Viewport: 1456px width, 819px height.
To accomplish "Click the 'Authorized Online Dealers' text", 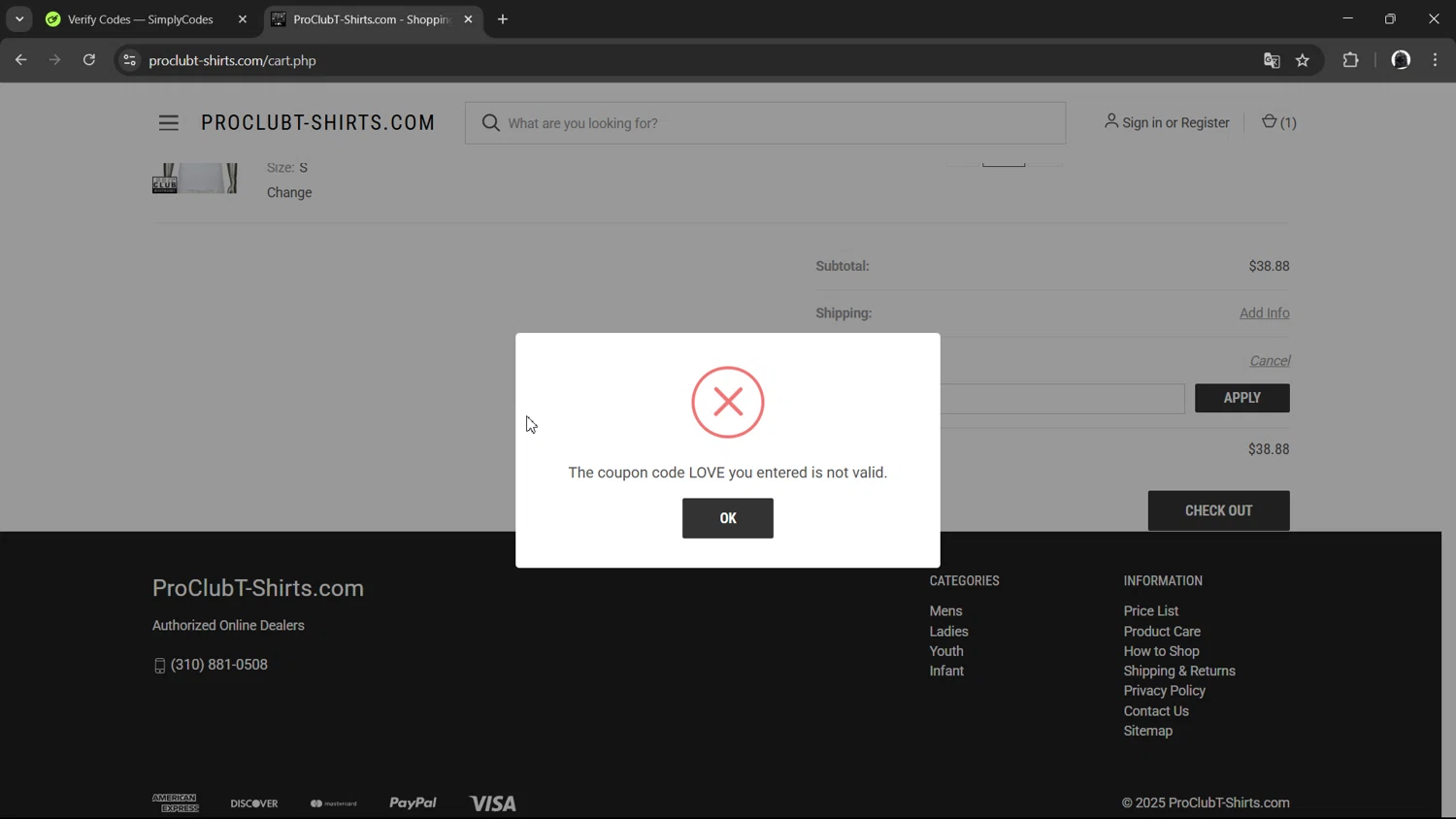I will (228, 625).
